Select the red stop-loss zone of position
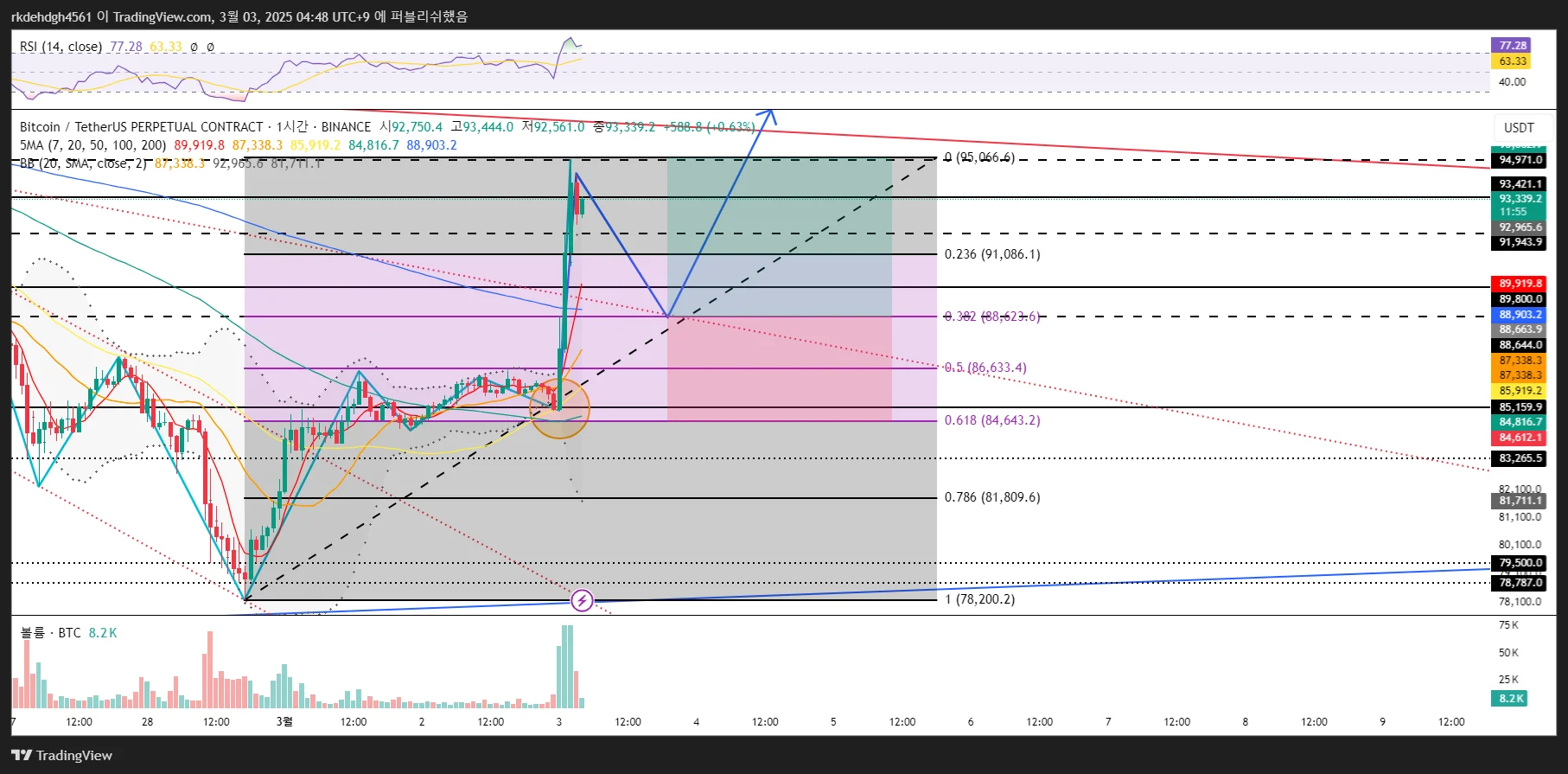The image size is (1568, 774). pos(779,368)
